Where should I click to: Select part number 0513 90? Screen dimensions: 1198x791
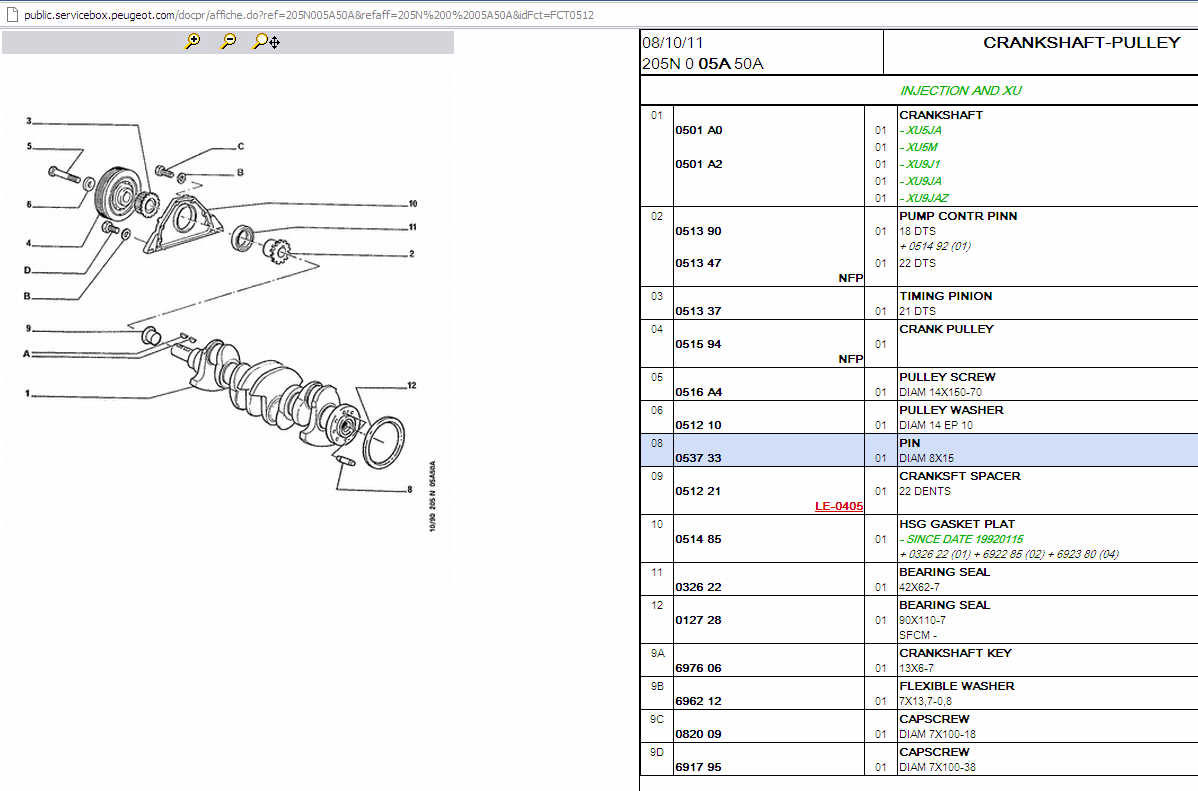point(698,231)
